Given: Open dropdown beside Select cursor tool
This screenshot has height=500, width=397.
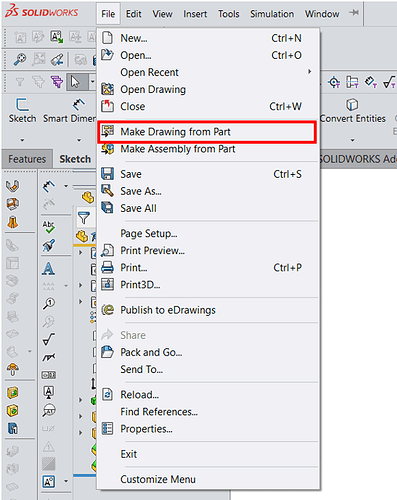Looking at the screenshot, I should point(93,82).
